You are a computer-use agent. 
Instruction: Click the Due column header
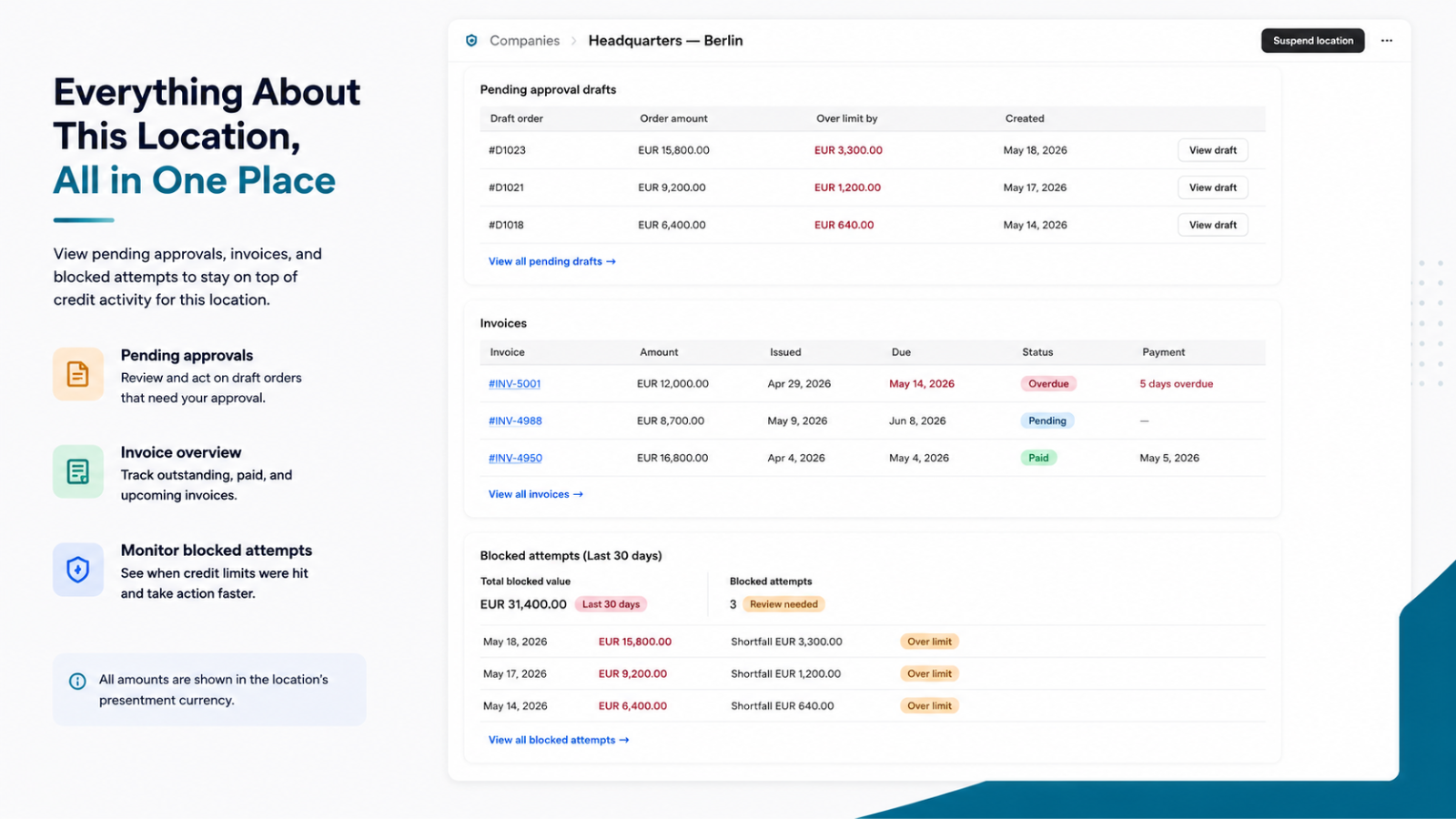[901, 352]
